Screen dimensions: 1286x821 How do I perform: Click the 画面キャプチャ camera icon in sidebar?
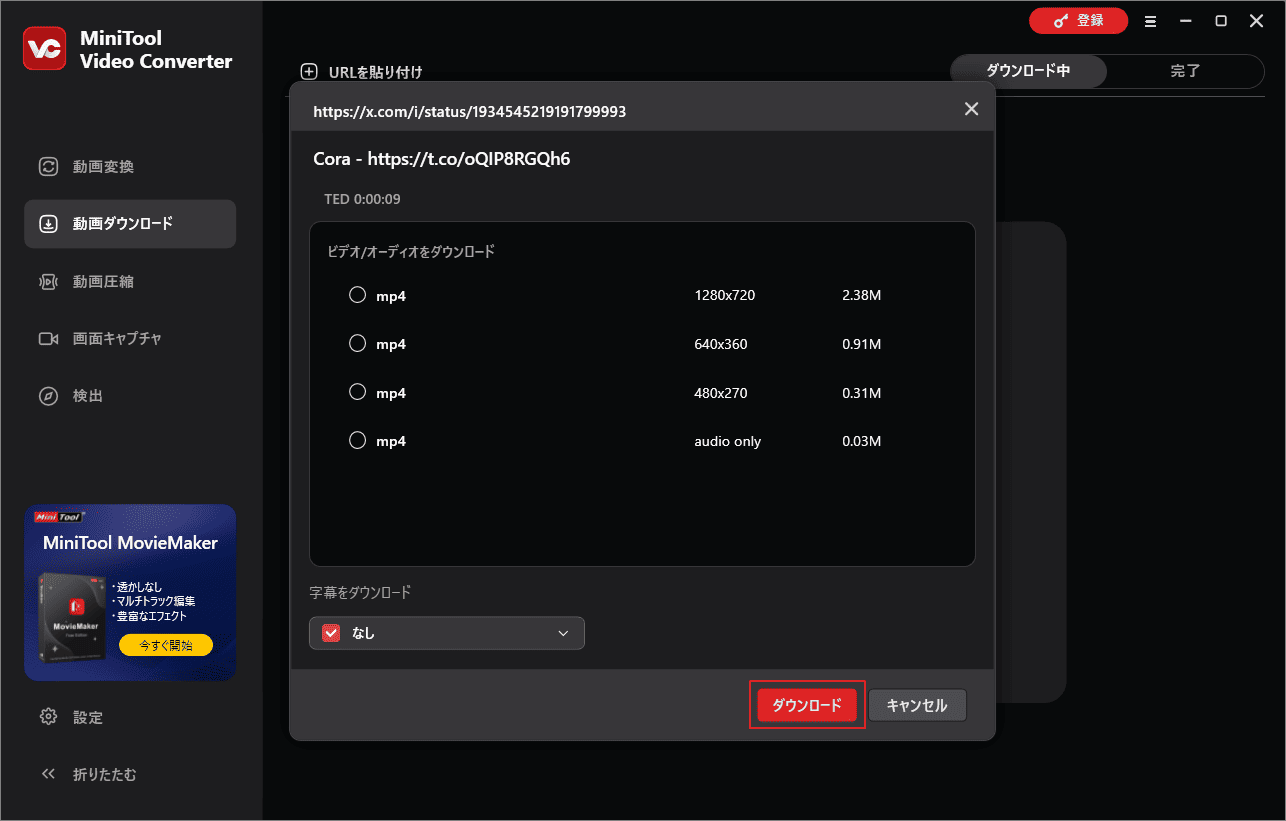coord(48,339)
